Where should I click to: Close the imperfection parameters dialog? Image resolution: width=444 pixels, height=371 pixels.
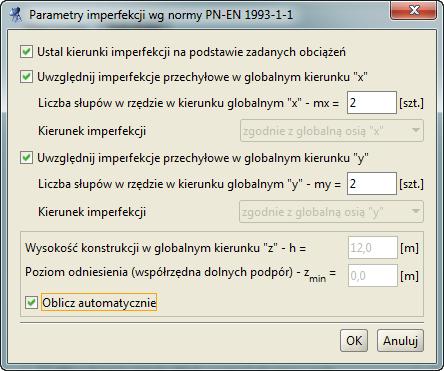(x=414, y=10)
